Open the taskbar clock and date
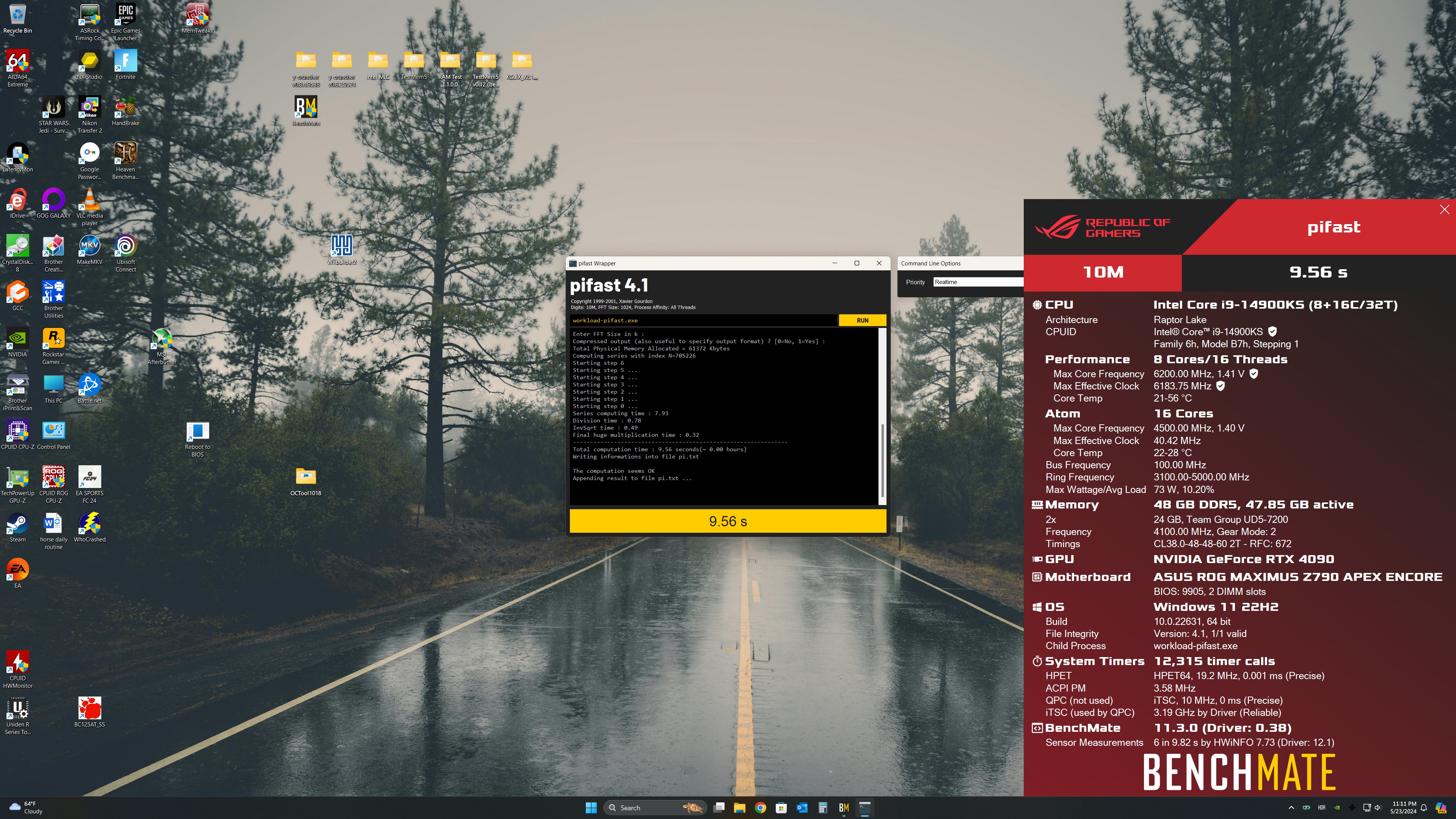Screen dimensions: 1456x819 1404,808
